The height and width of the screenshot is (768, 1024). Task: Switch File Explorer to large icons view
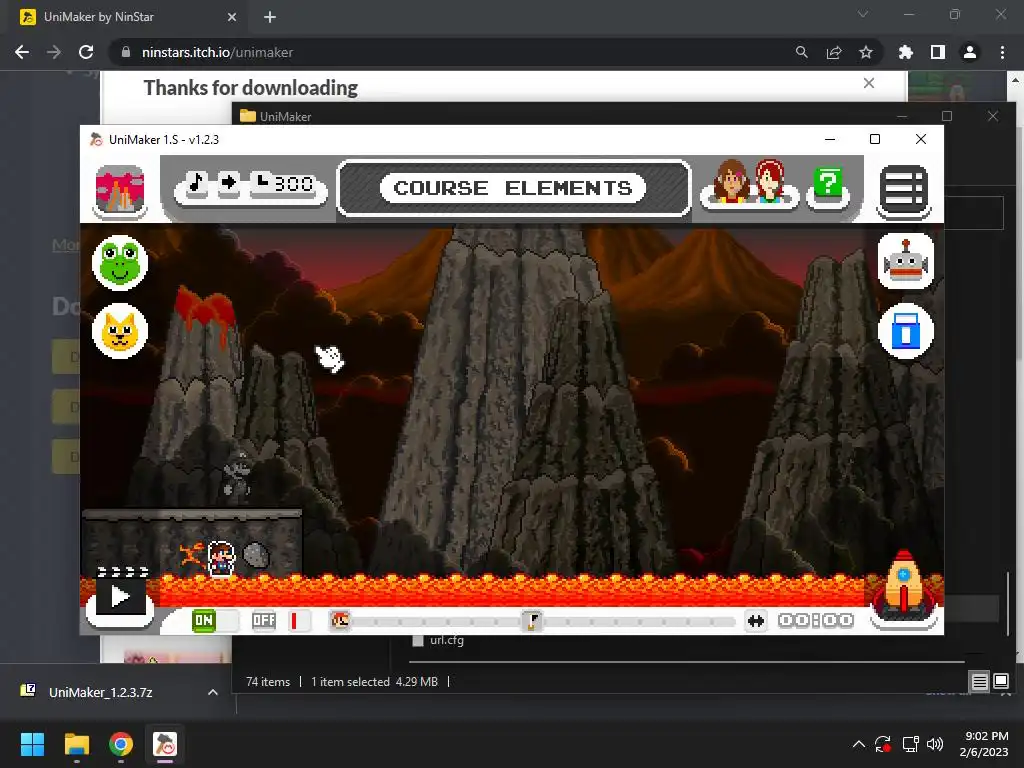click(x=1000, y=682)
